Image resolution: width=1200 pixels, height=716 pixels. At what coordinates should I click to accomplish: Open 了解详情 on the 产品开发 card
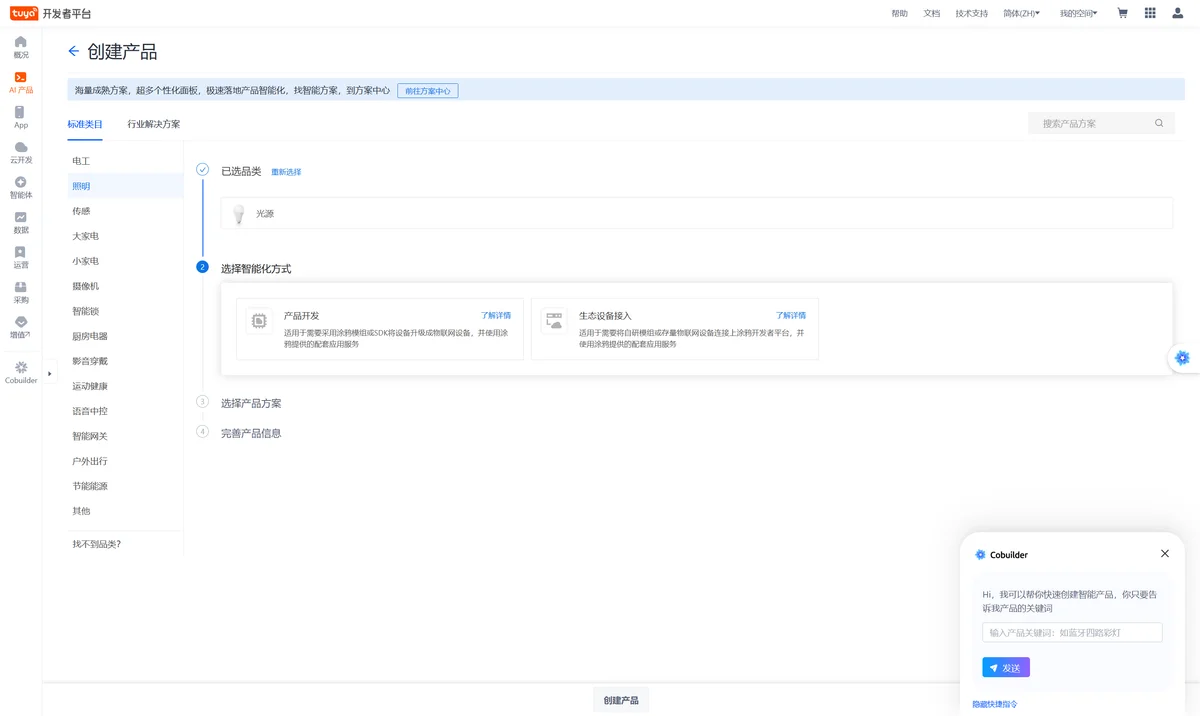[x=496, y=316]
